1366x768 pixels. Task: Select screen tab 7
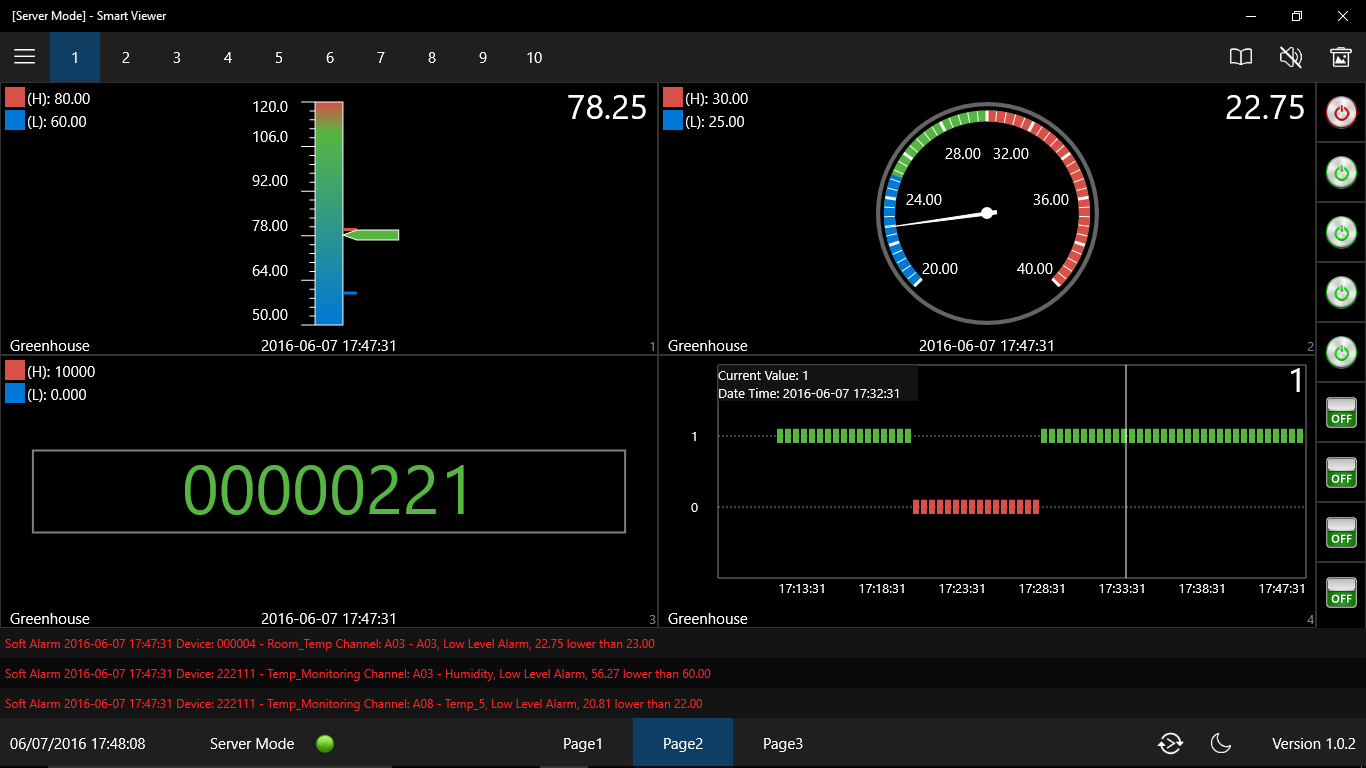pos(381,57)
